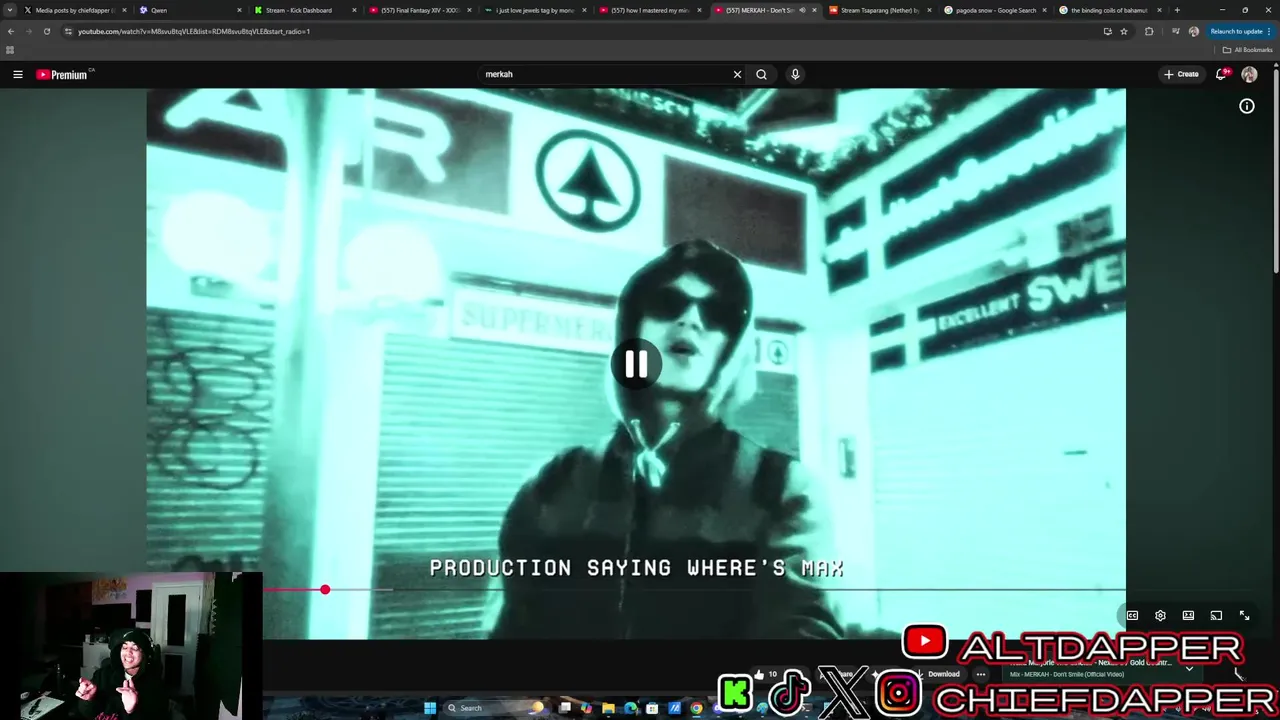Open the All Bookmarks folder
The height and width of the screenshot is (720, 1280).
pos(1247,49)
